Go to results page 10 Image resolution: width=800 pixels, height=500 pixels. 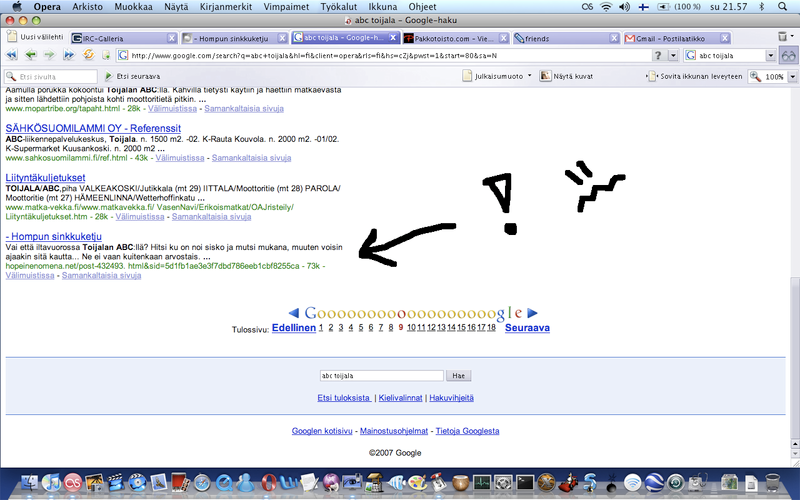pyautogui.click(x=411, y=328)
